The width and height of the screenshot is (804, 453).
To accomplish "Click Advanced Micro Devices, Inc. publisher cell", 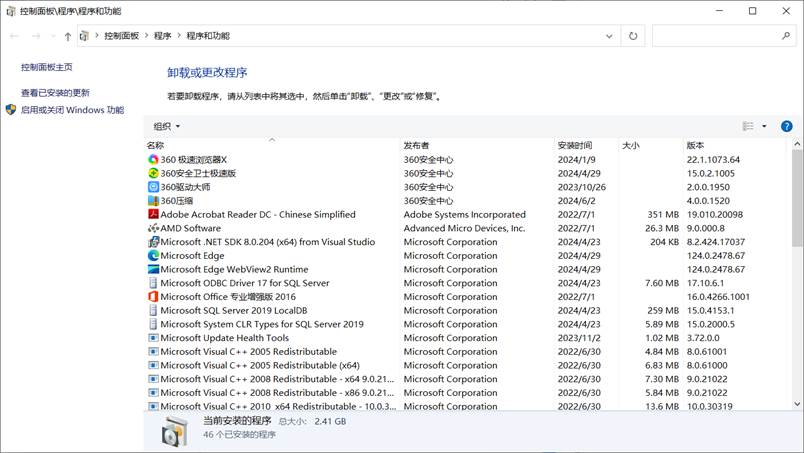I will 465,228.
